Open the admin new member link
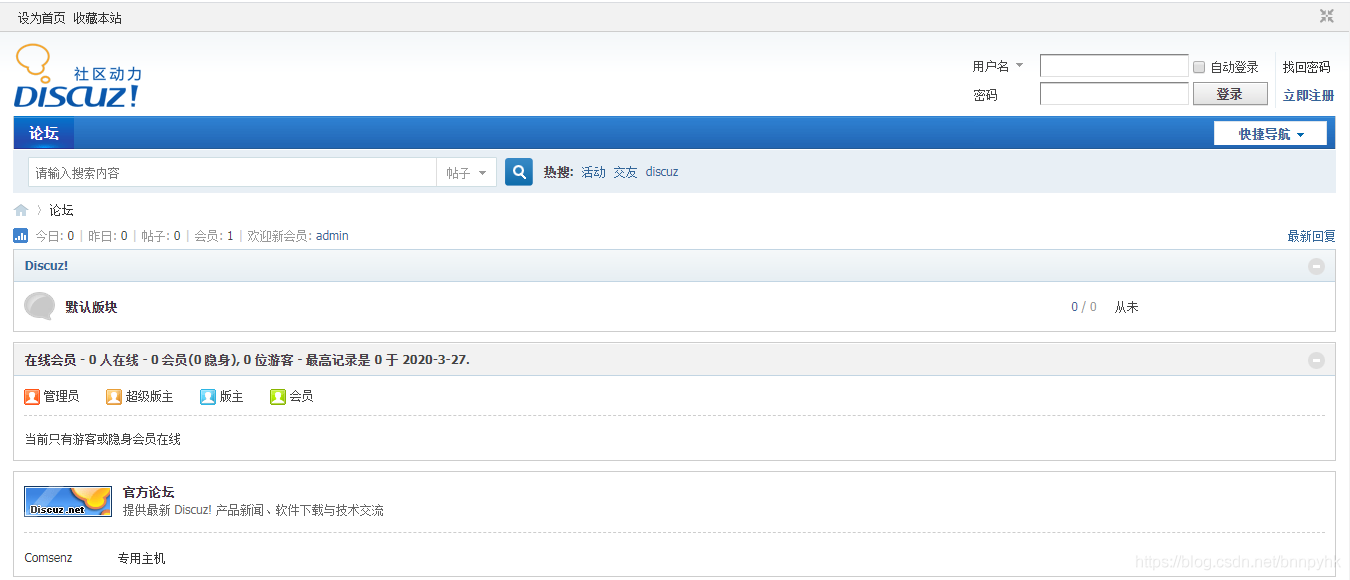 click(332, 236)
